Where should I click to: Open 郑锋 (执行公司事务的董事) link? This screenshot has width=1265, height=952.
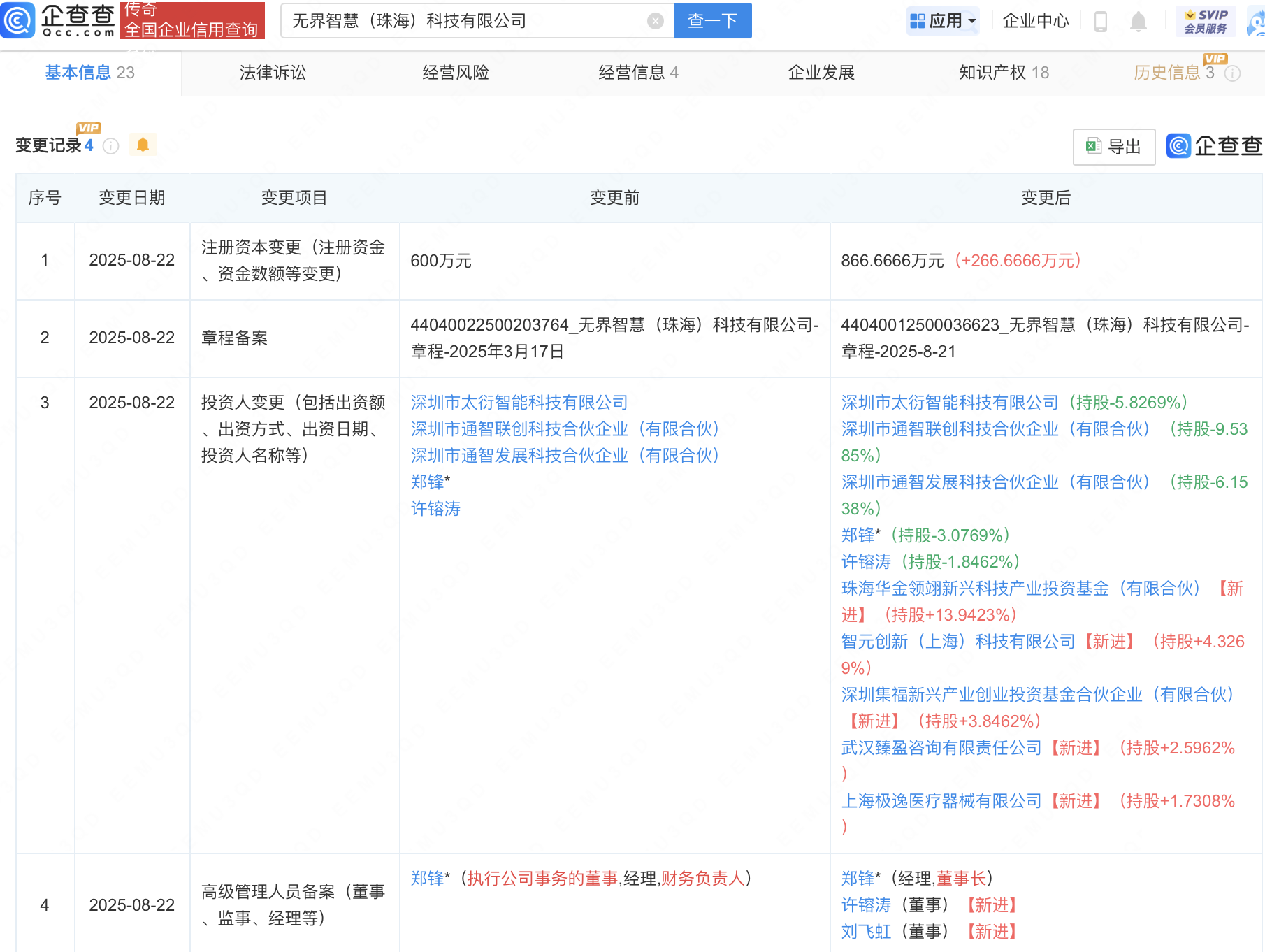[428, 879]
